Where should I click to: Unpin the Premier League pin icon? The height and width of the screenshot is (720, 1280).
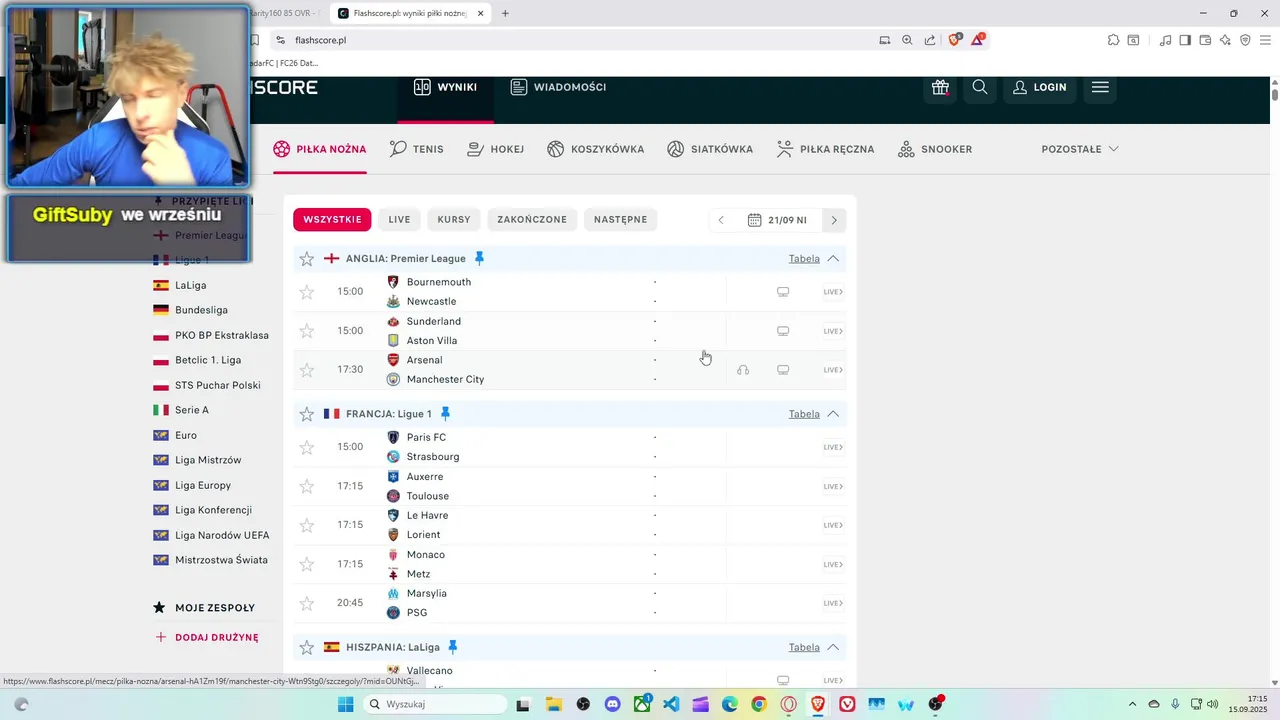pyautogui.click(x=479, y=258)
